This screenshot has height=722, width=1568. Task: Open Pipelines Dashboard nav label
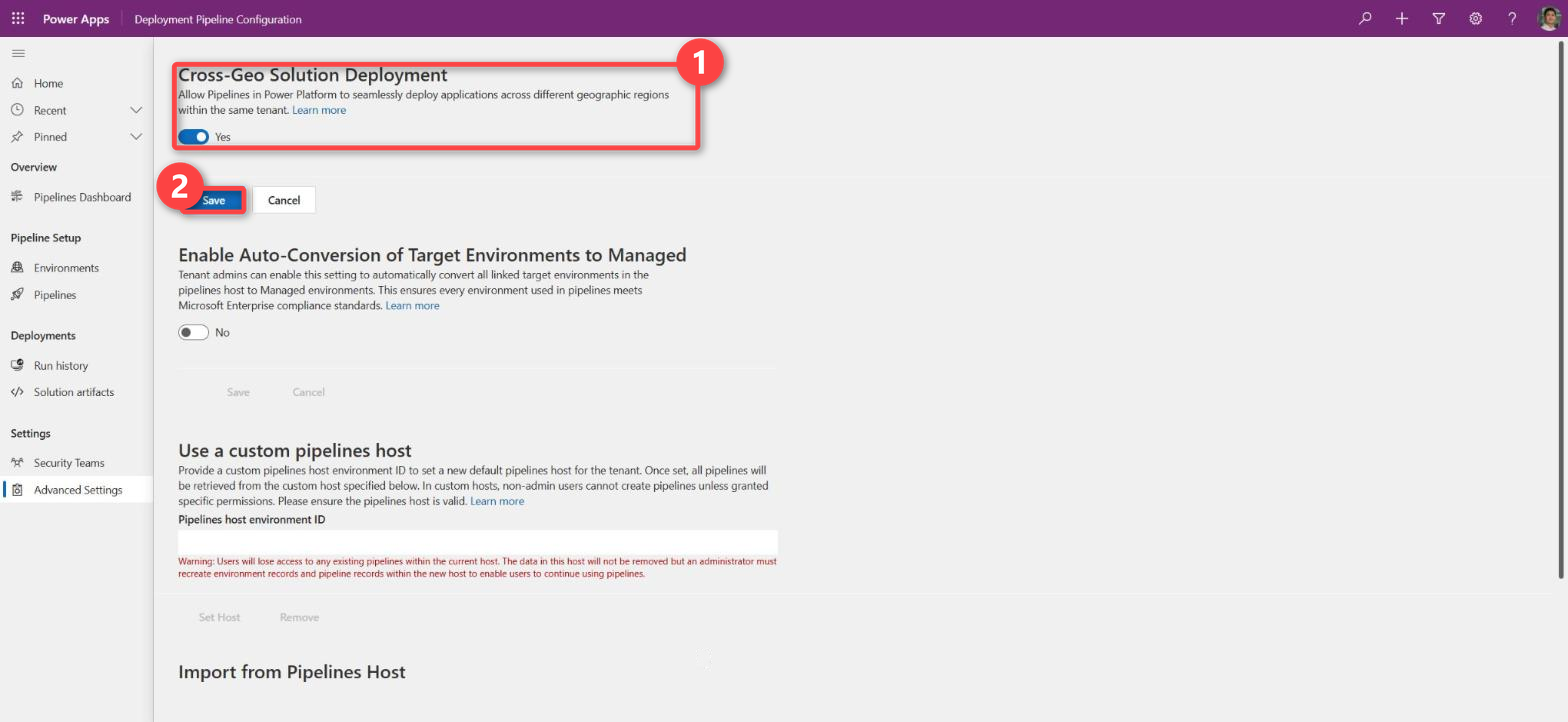point(82,197)
